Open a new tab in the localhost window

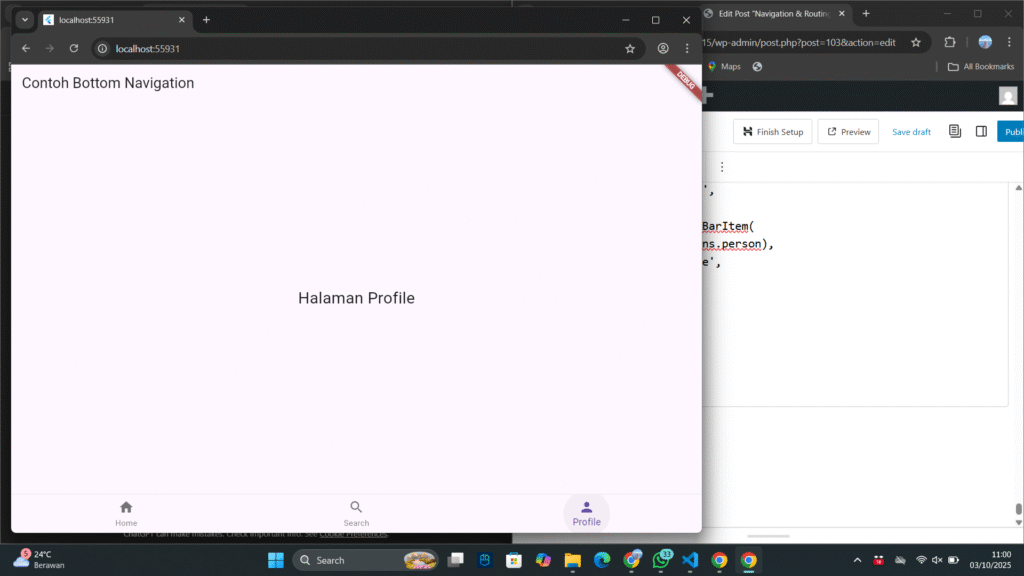pyautogui.click(x=206, y=20)
